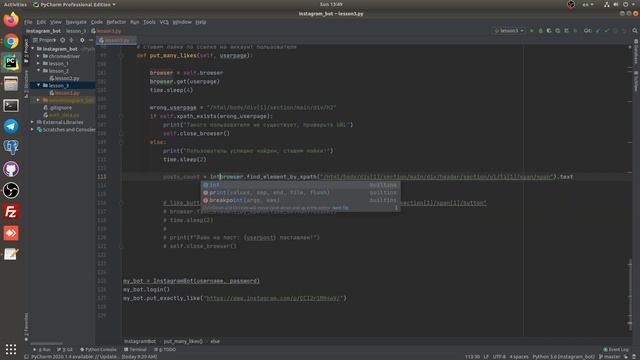Open the Files manager dock icon
640x360 pixels.
[x=11, y=84]
